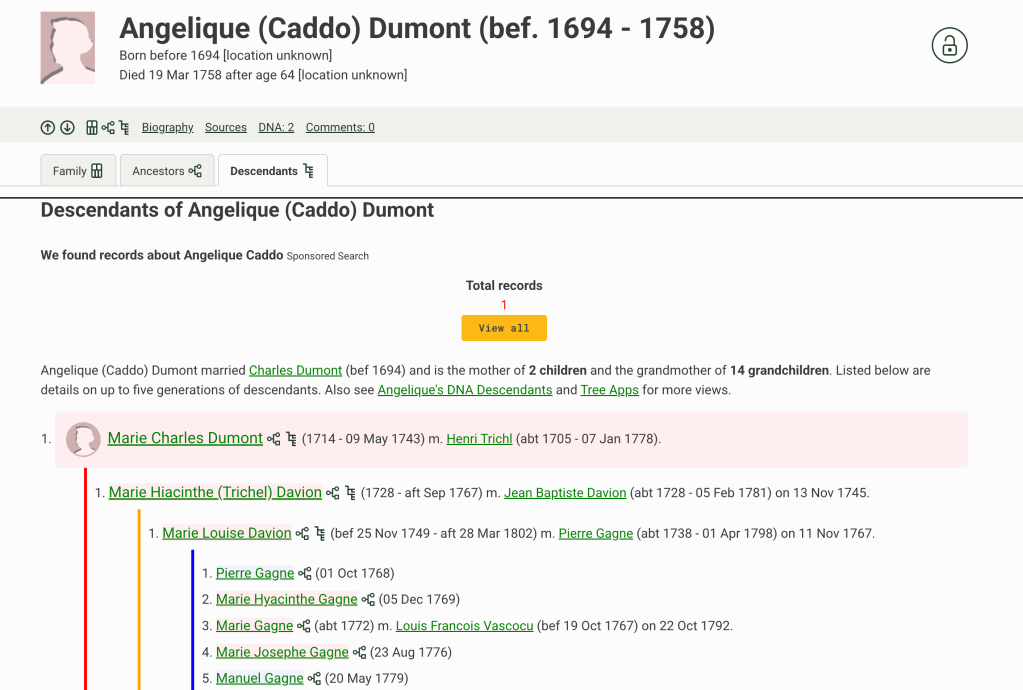1023x690 pixels.
Task: Click the up arrow icon in toolbar
Action: tap(48, 127)
